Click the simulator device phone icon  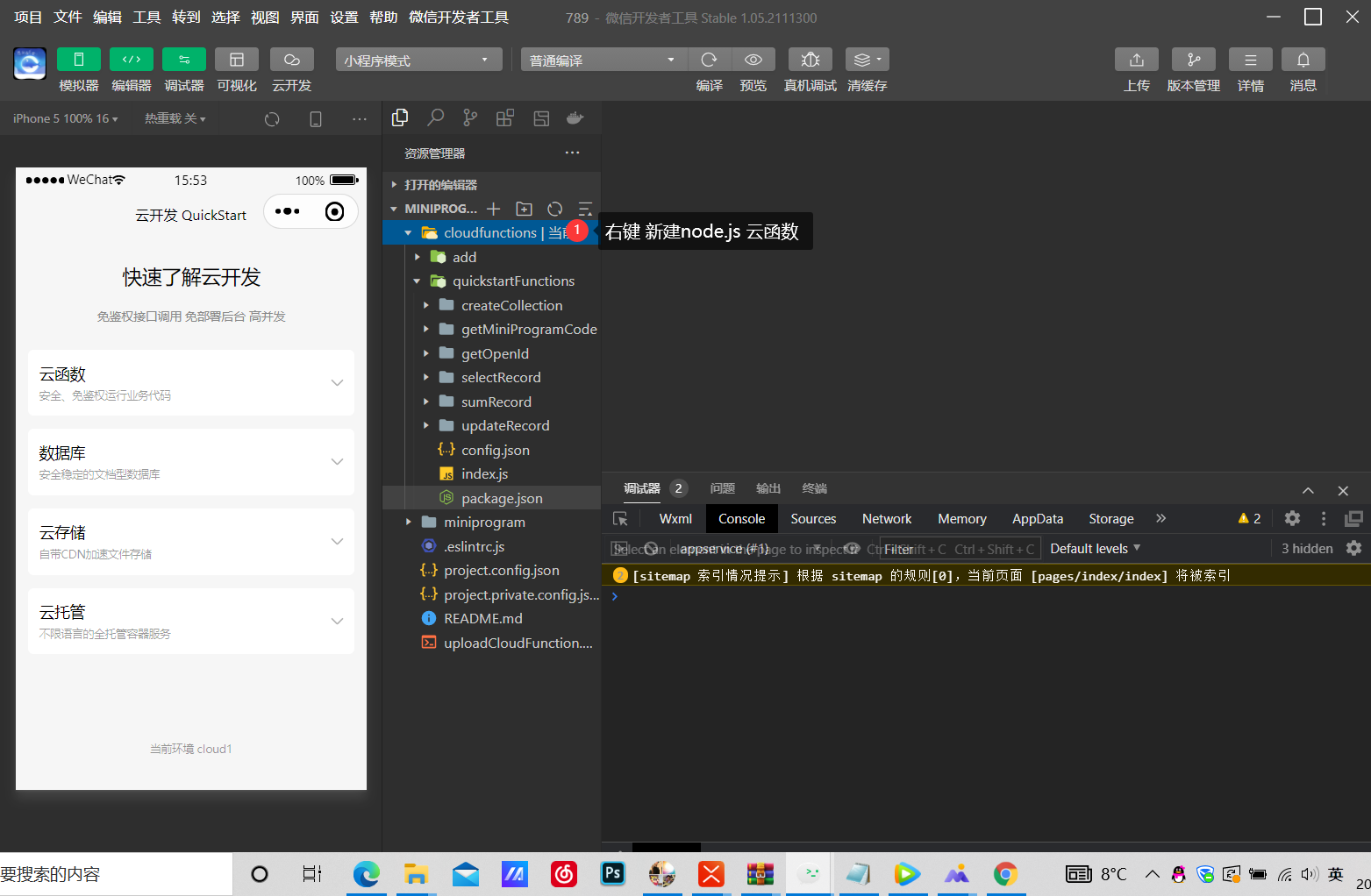316,119
